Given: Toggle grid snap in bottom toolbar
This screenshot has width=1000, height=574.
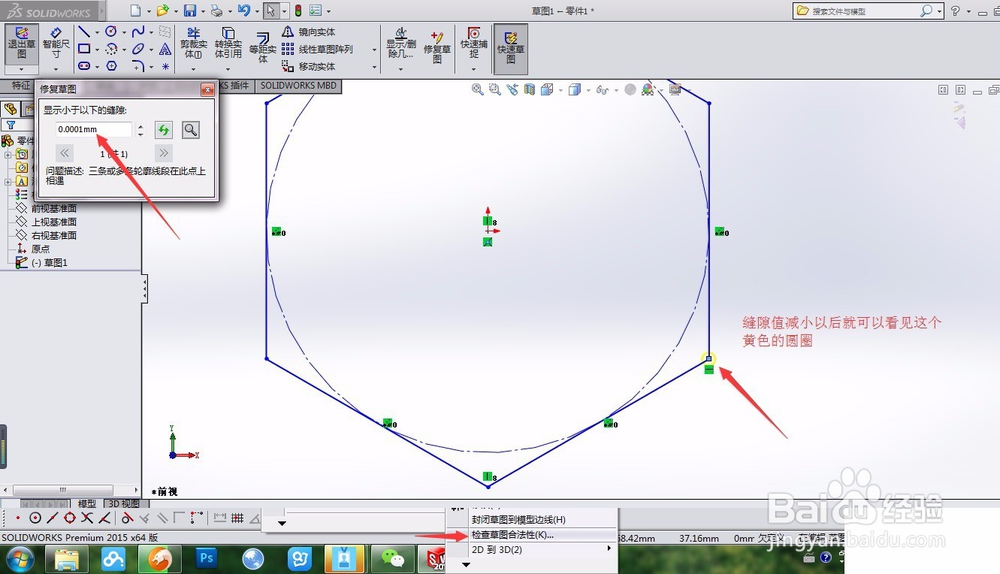Looking at the screenshot, I should (237, 518).
